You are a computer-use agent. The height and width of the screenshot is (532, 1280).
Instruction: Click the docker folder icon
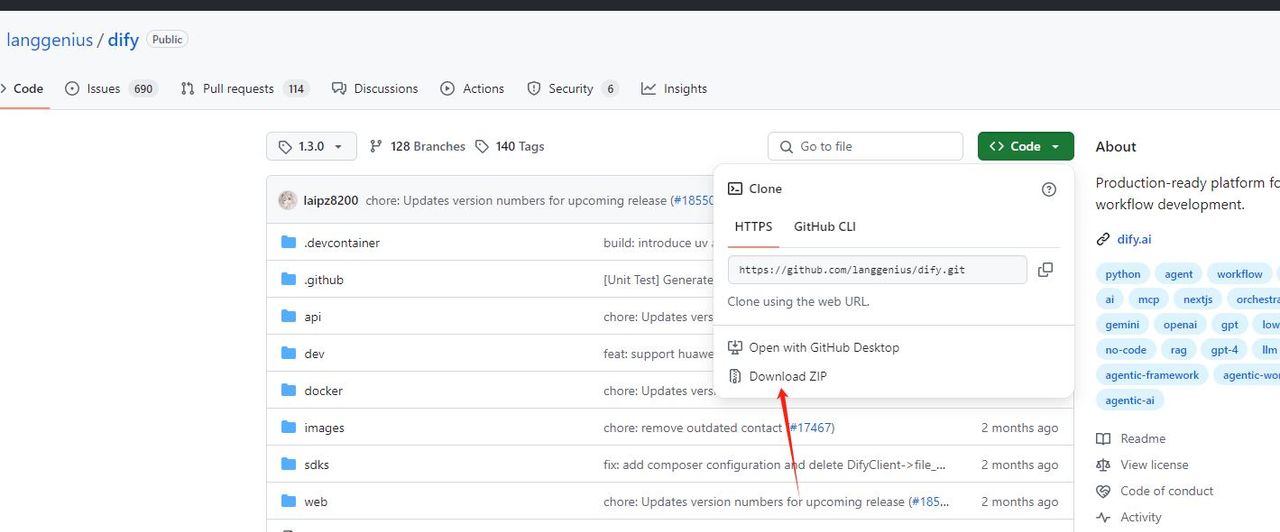(x=289, y=390)
